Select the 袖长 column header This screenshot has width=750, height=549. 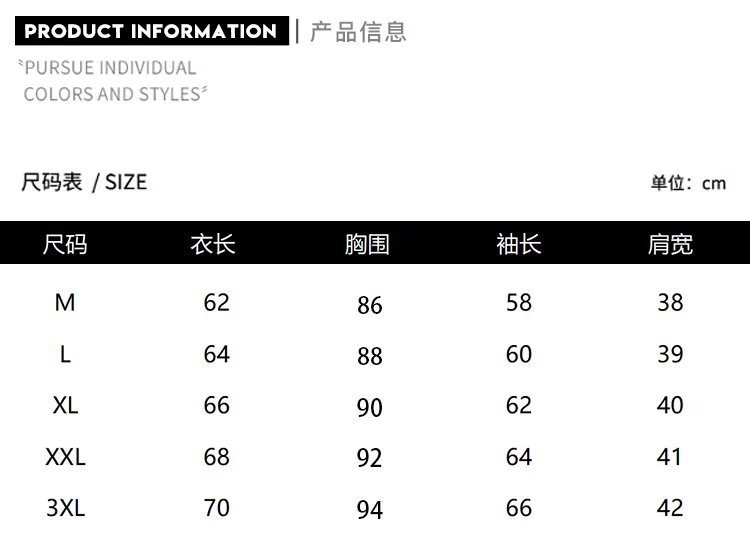[x=519, y=244]
